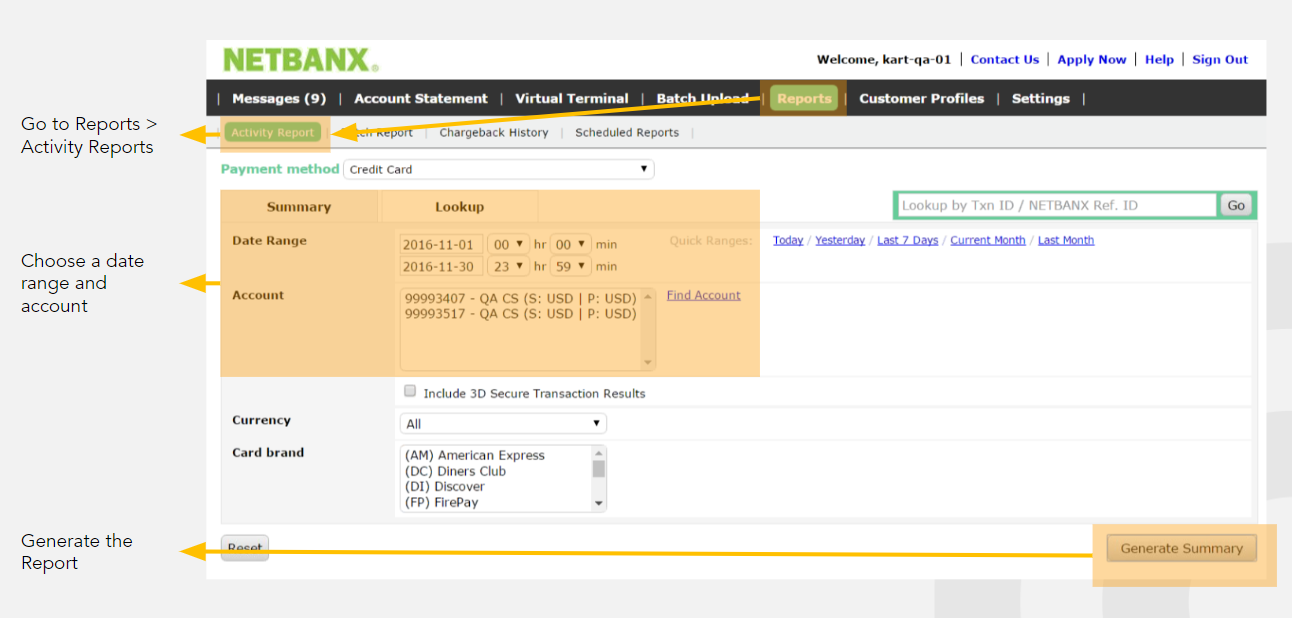The width and height of the screenshot is (1292, 618).
Task: Switch to Activity Report tab
Action: tap(272, 132)
